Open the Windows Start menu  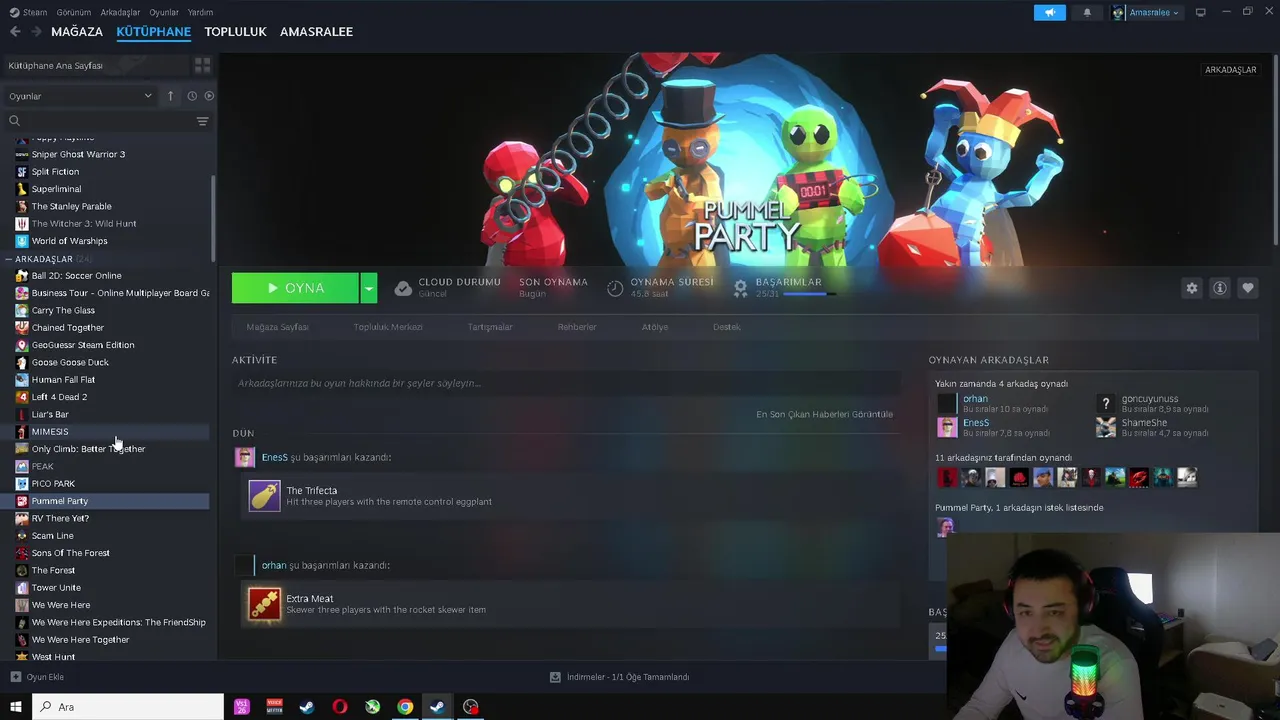(x=15, y=707)
